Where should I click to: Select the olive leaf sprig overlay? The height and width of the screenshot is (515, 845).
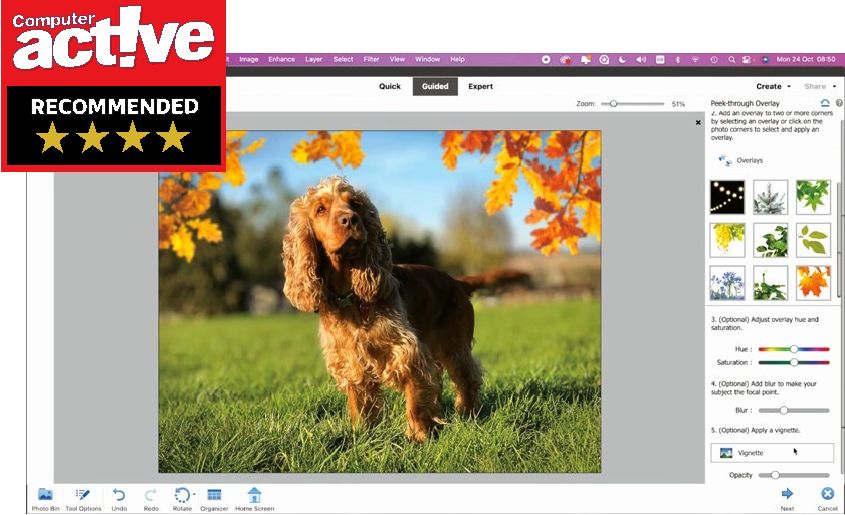pos(813,240)
